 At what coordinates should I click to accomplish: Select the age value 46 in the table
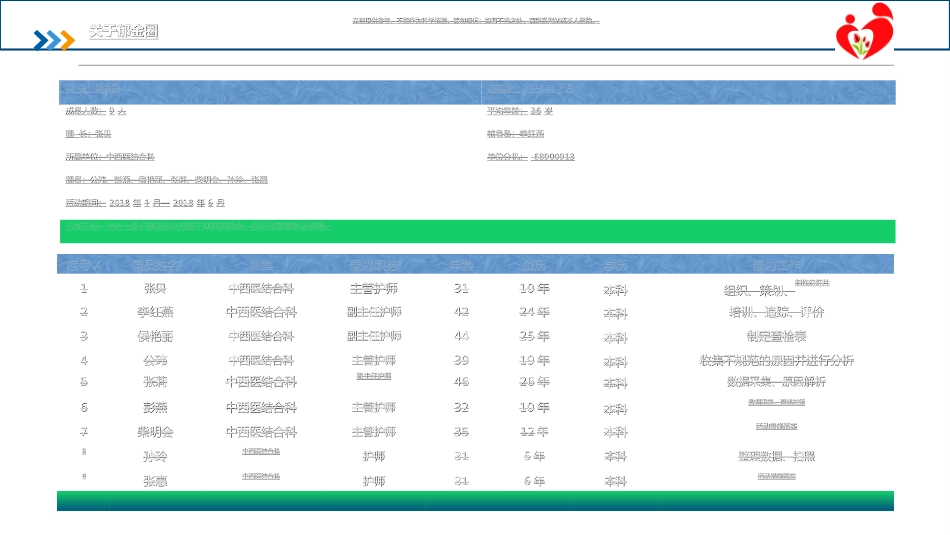pyautogui.click(x=461, y=382)
